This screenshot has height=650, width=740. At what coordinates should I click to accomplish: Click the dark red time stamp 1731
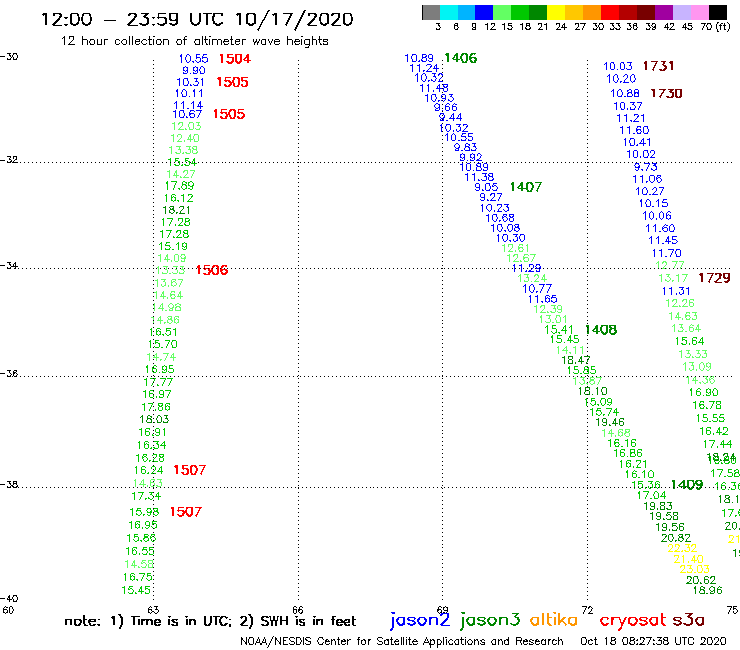(658, 66)
